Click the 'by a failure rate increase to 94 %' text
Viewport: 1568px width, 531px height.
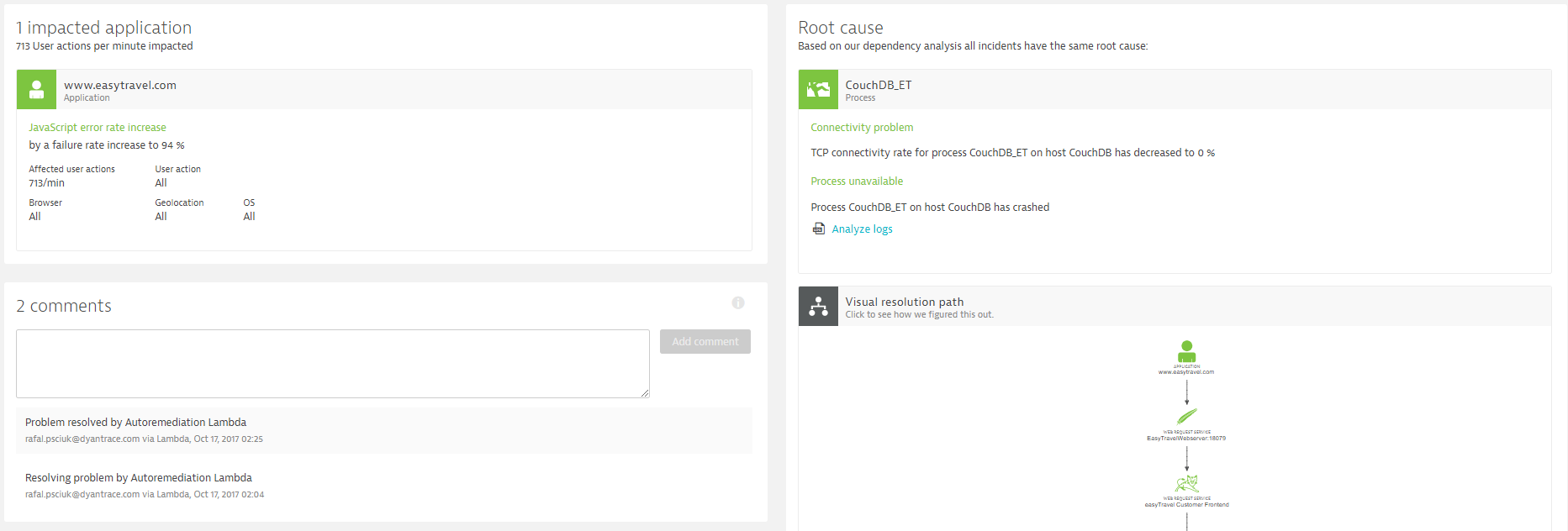(x=107, y=145)
